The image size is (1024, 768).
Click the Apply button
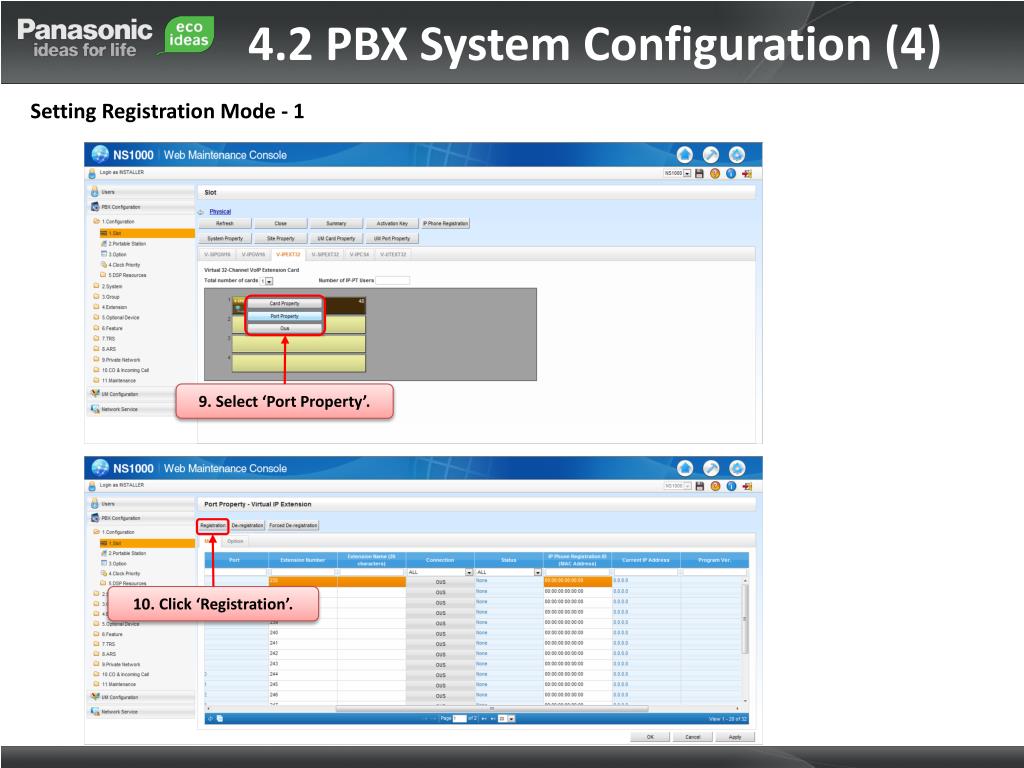pyautogui.click(x=735, y=737)
